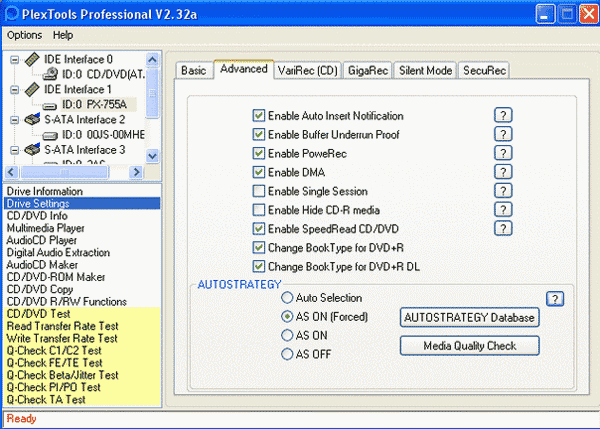Screen dimensions: 600x429
Task: Open the Help menu
Action: [63, 35]
